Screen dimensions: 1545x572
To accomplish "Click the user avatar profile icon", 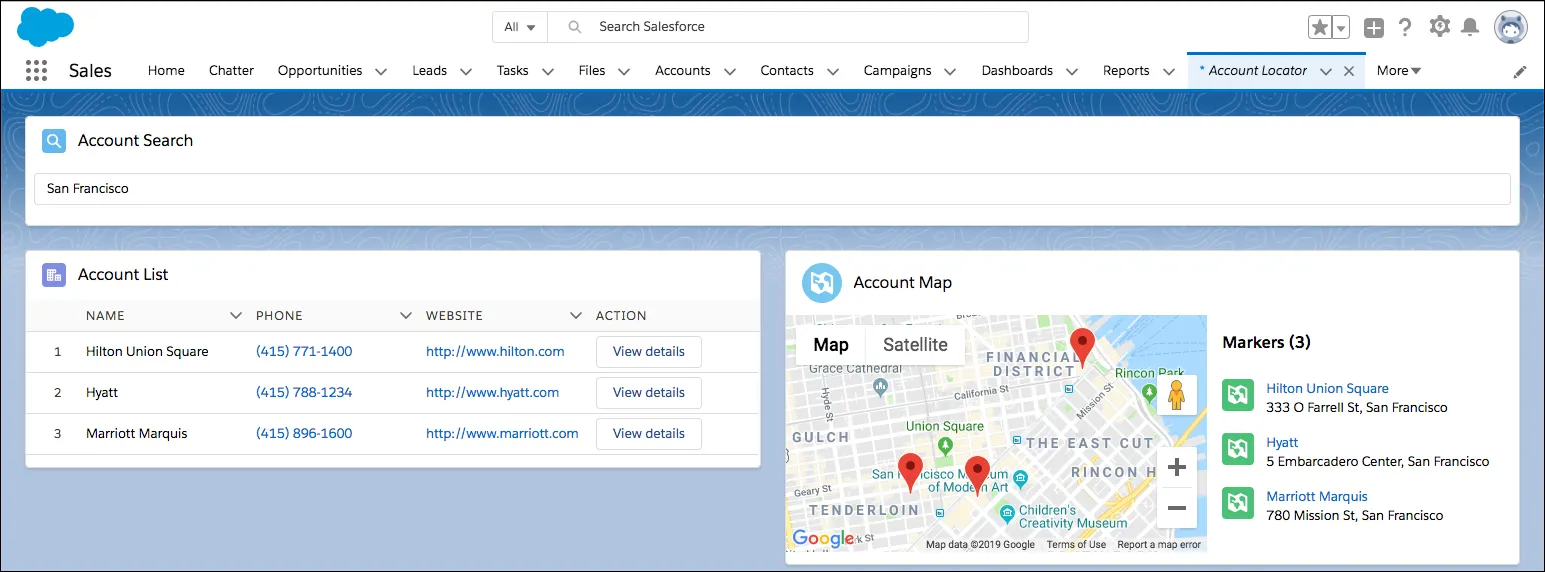I will [x=1511, y=27].
